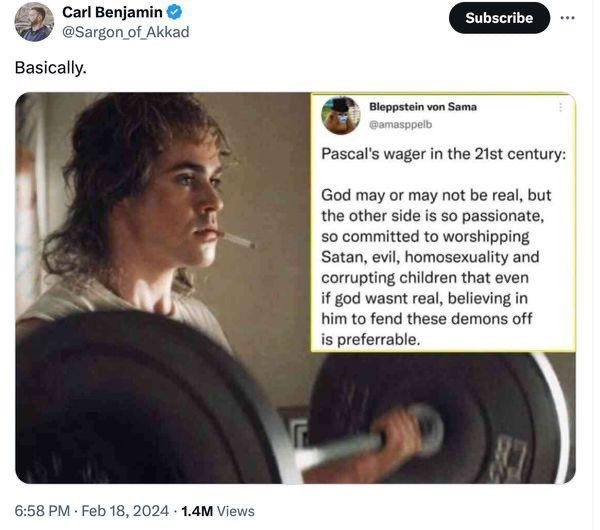Open the attached barbell photo
Image resolution: width=600 pixels, height=530 pixels.
[x=295, y=288]
